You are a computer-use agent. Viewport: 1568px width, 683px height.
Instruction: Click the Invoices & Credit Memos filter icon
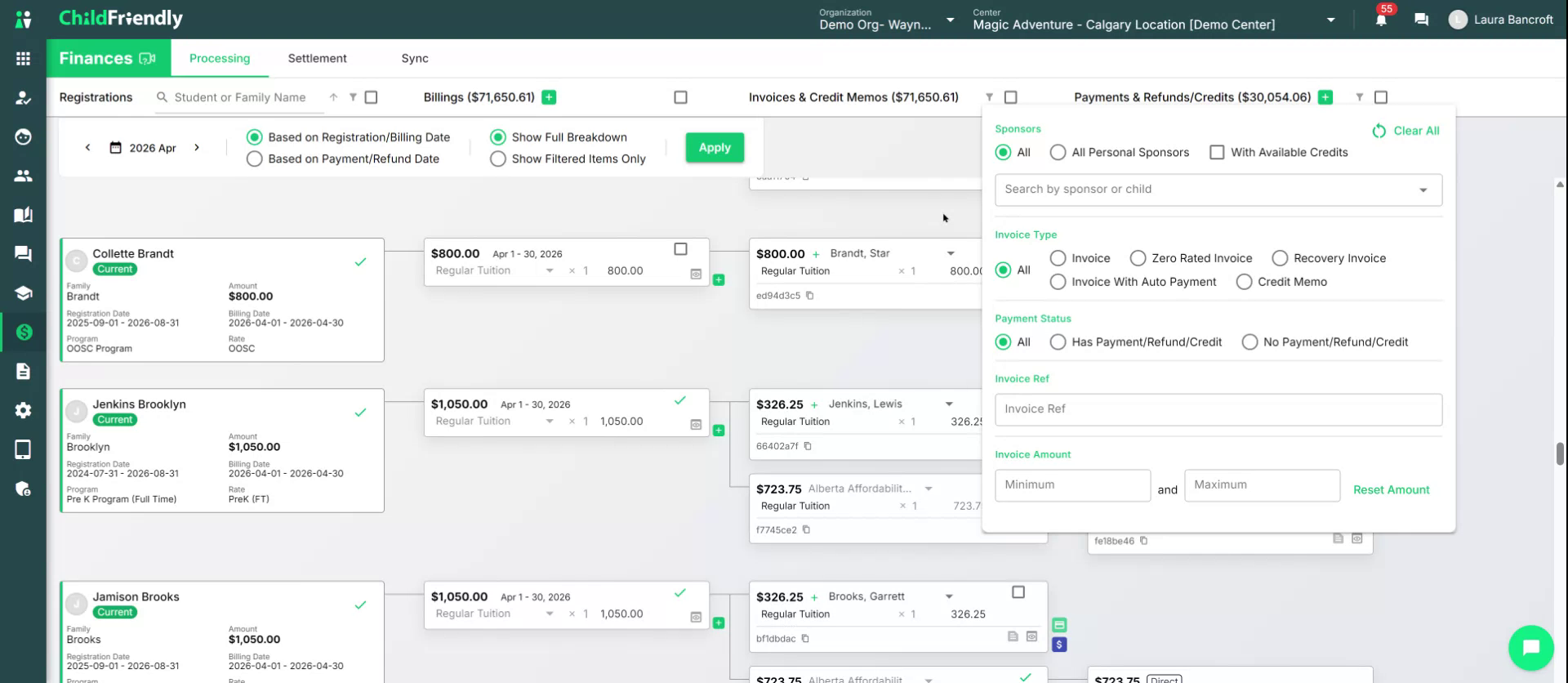(989, 97)
